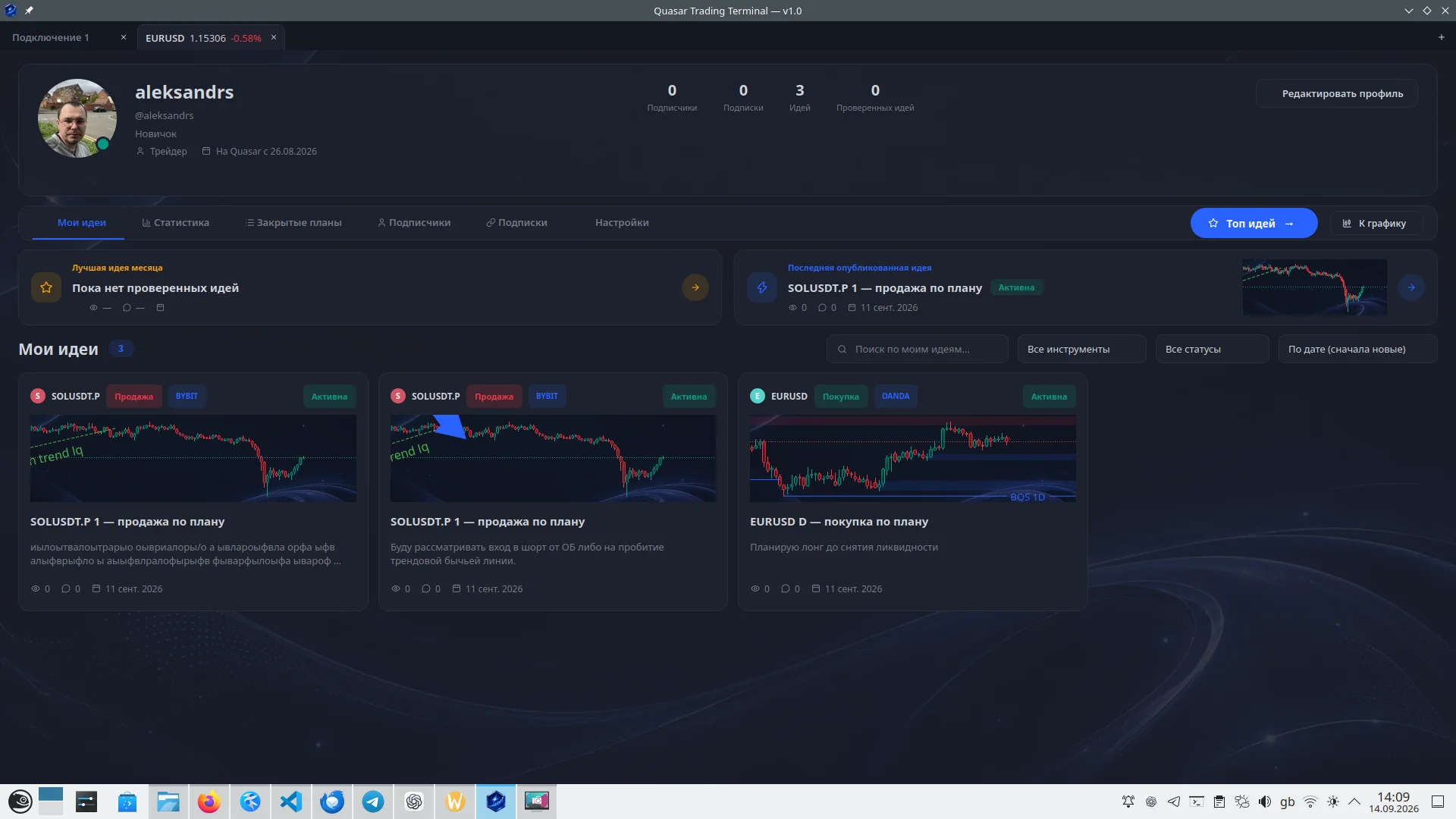This screenshot has height=819, width=1456.
Task: Open the Wi-Fi network tray icon
Action: pos(1310,802)
